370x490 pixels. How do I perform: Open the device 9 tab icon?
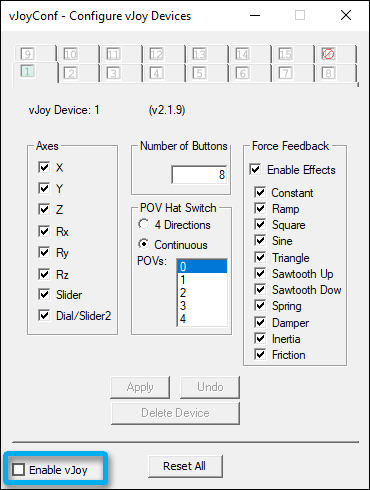click(27, 54)
